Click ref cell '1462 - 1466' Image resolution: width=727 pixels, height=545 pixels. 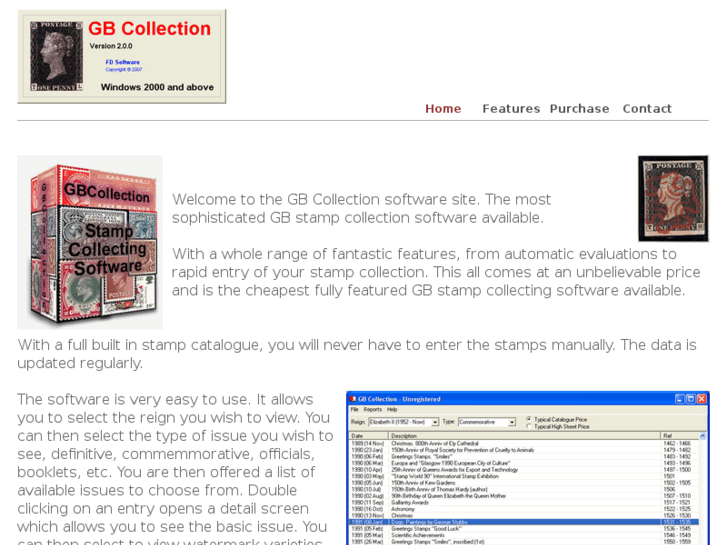pos(677,443)
